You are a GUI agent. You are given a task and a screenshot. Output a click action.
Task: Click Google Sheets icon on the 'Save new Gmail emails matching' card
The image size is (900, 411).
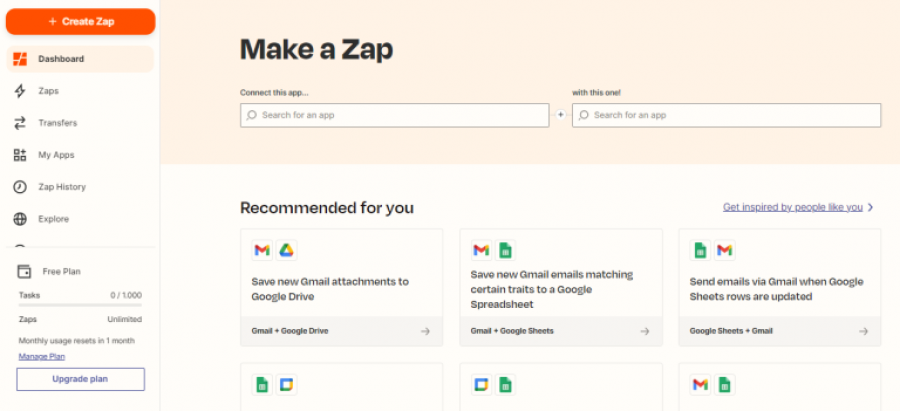pyautogui.click(x=506, y=250)
